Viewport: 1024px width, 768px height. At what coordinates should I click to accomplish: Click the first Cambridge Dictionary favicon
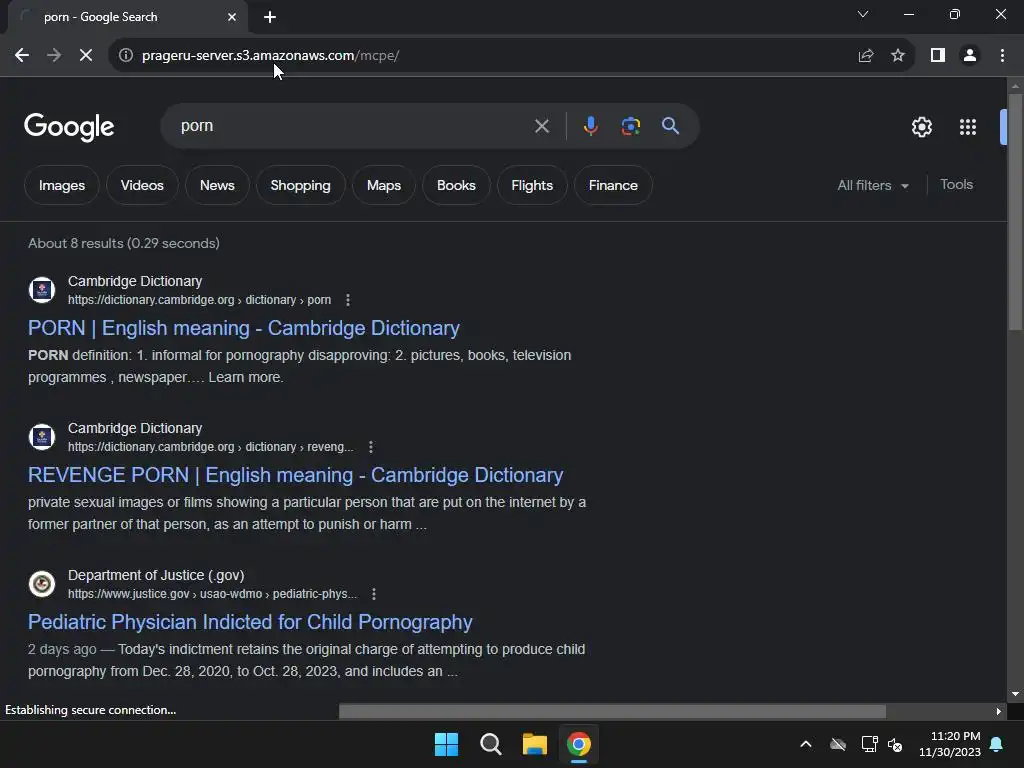pyautogui.click(x=42, y=290)
